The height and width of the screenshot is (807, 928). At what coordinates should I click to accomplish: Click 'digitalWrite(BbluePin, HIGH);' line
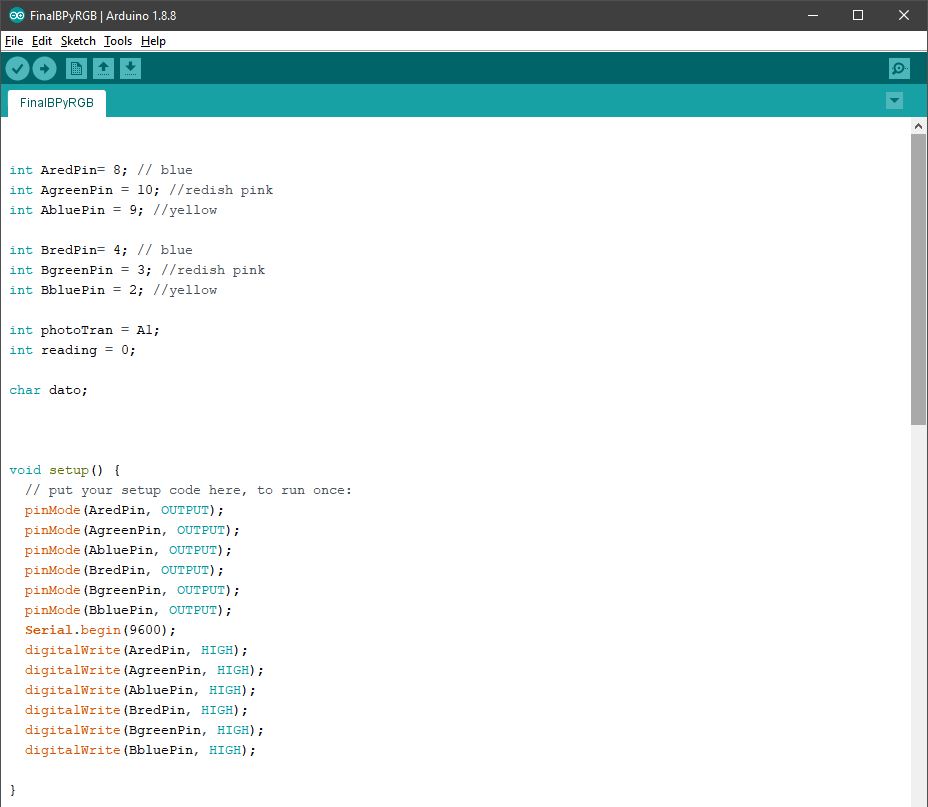140,751
